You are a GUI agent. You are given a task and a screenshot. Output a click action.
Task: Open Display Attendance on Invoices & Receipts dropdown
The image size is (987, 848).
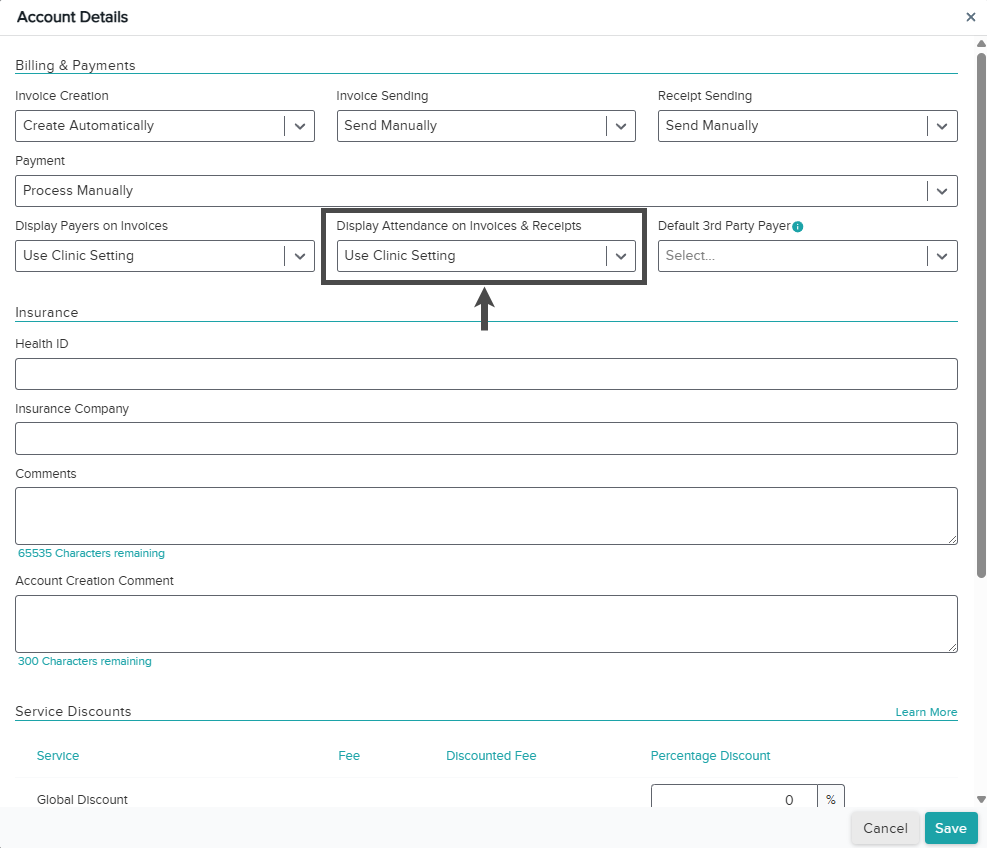[486, 256]
